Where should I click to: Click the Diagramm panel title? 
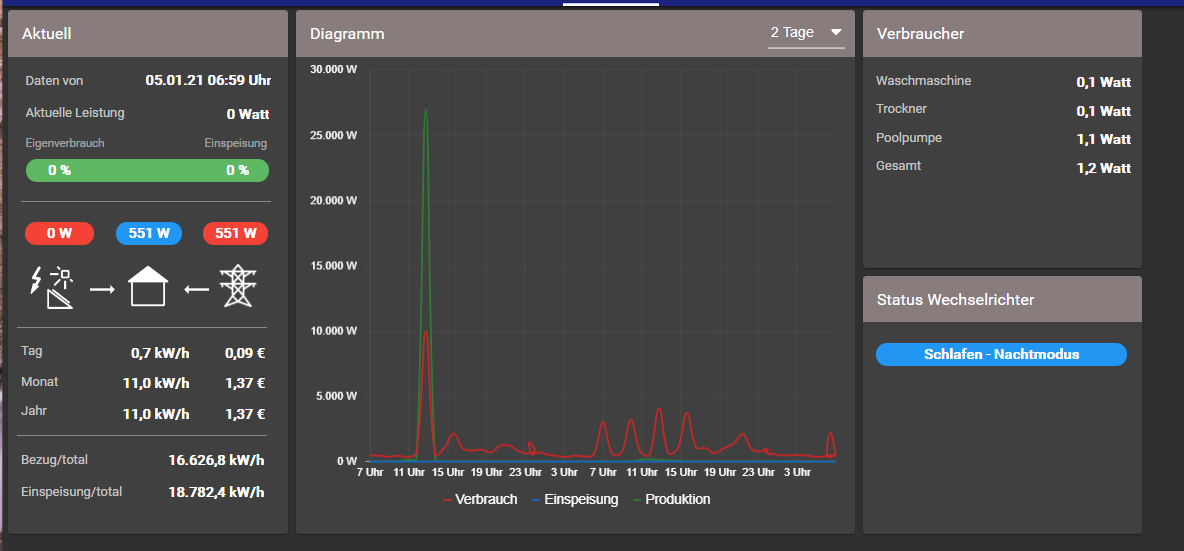click(x=347, y=34)
